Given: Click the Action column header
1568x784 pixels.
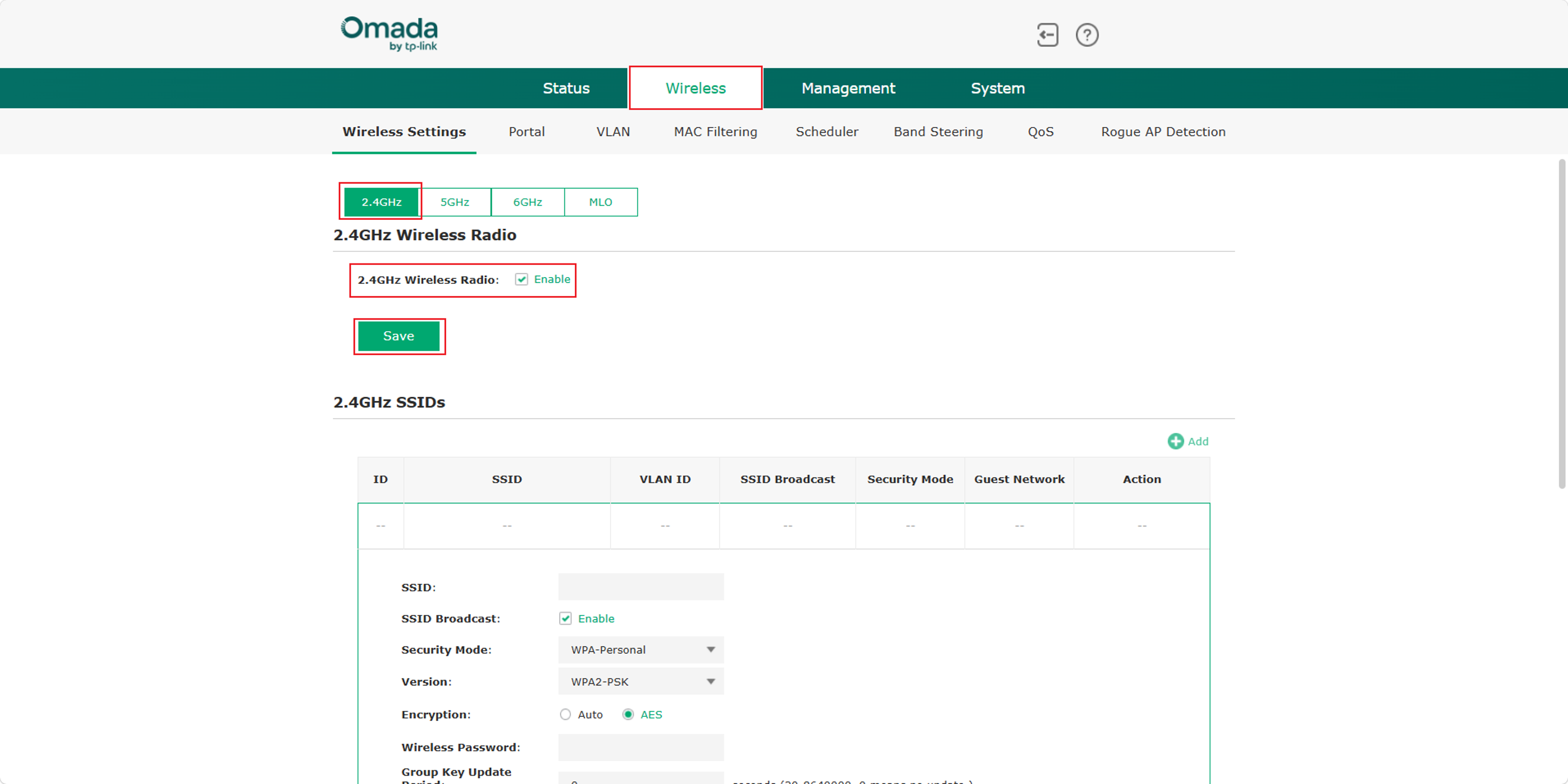Looking at the screenshot, I should pyautogui.click(x=1141, y=479).
